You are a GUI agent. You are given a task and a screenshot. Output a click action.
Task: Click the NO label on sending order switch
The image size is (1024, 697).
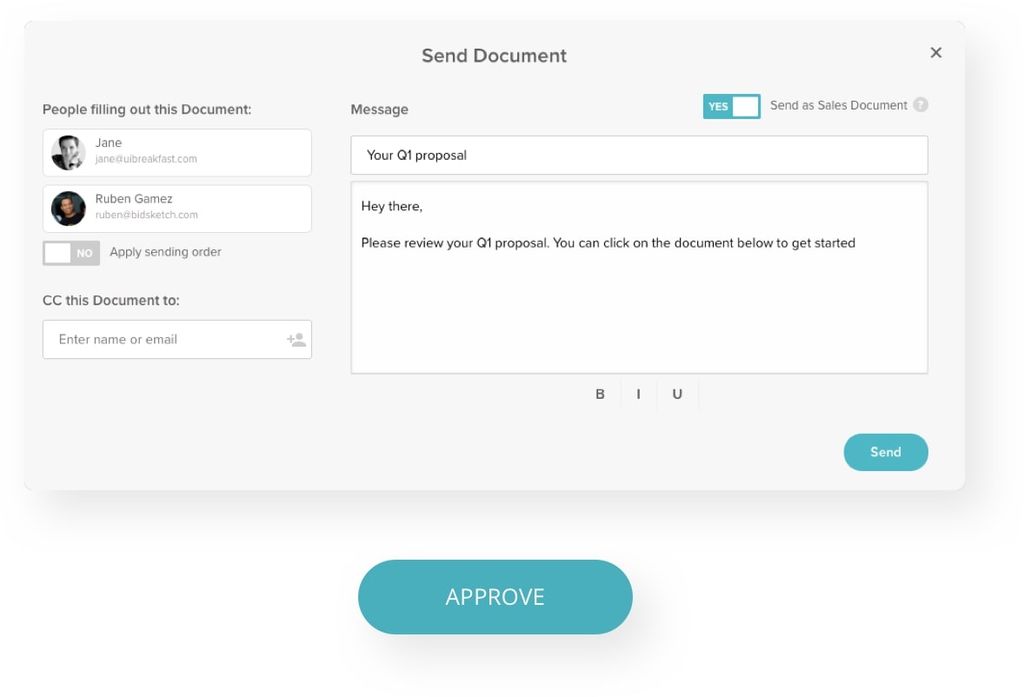click(x=85, y=253)
